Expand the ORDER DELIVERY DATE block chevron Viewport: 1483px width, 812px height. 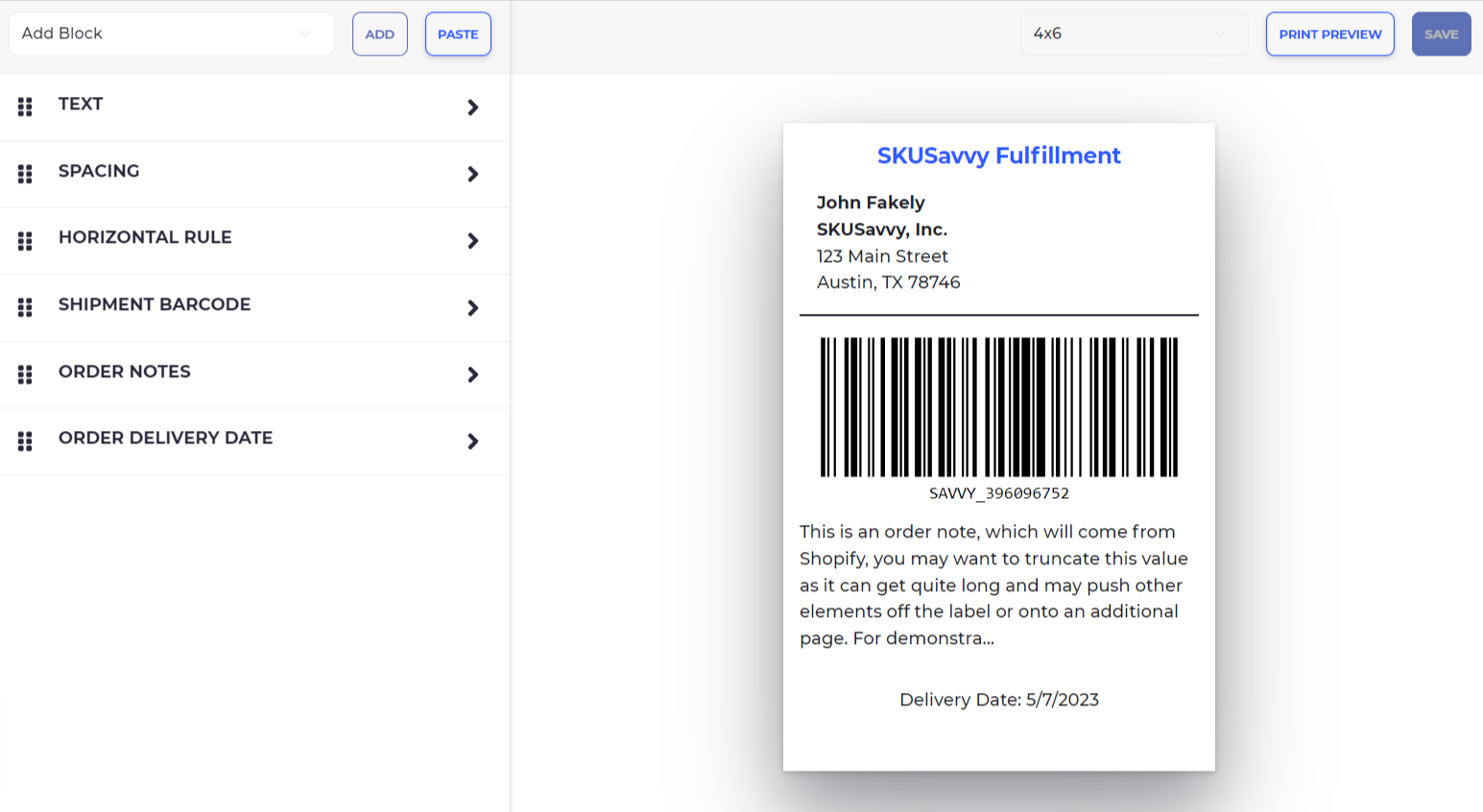click(472, 442)
